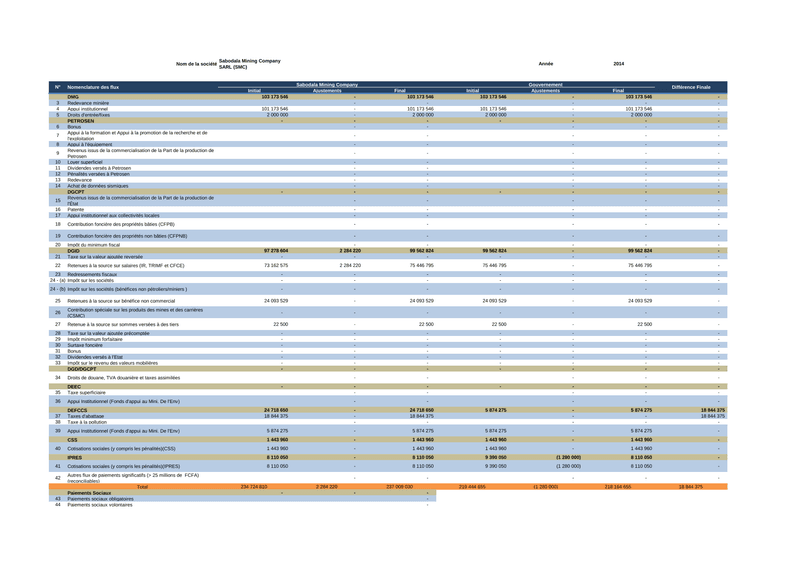Click the IPRES section row label
Viewport: 800px width, 566px height.
[75, 457]
